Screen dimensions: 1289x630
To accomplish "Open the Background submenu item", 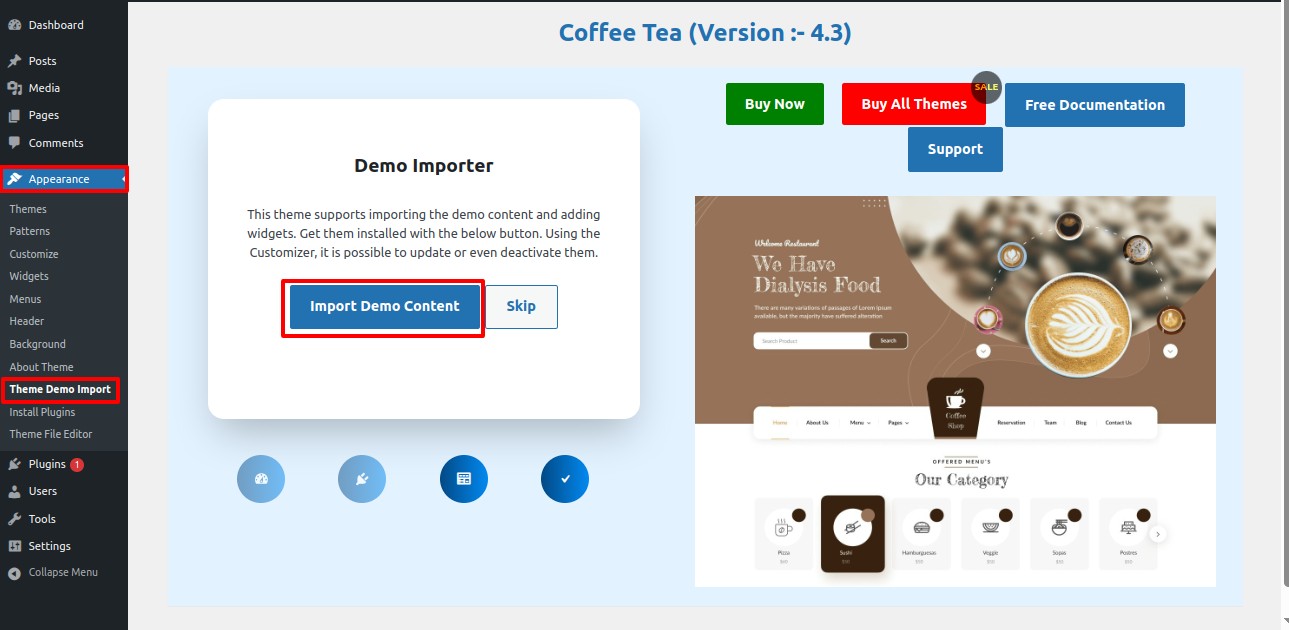I will pyautogui.click(x=38, y=344).
